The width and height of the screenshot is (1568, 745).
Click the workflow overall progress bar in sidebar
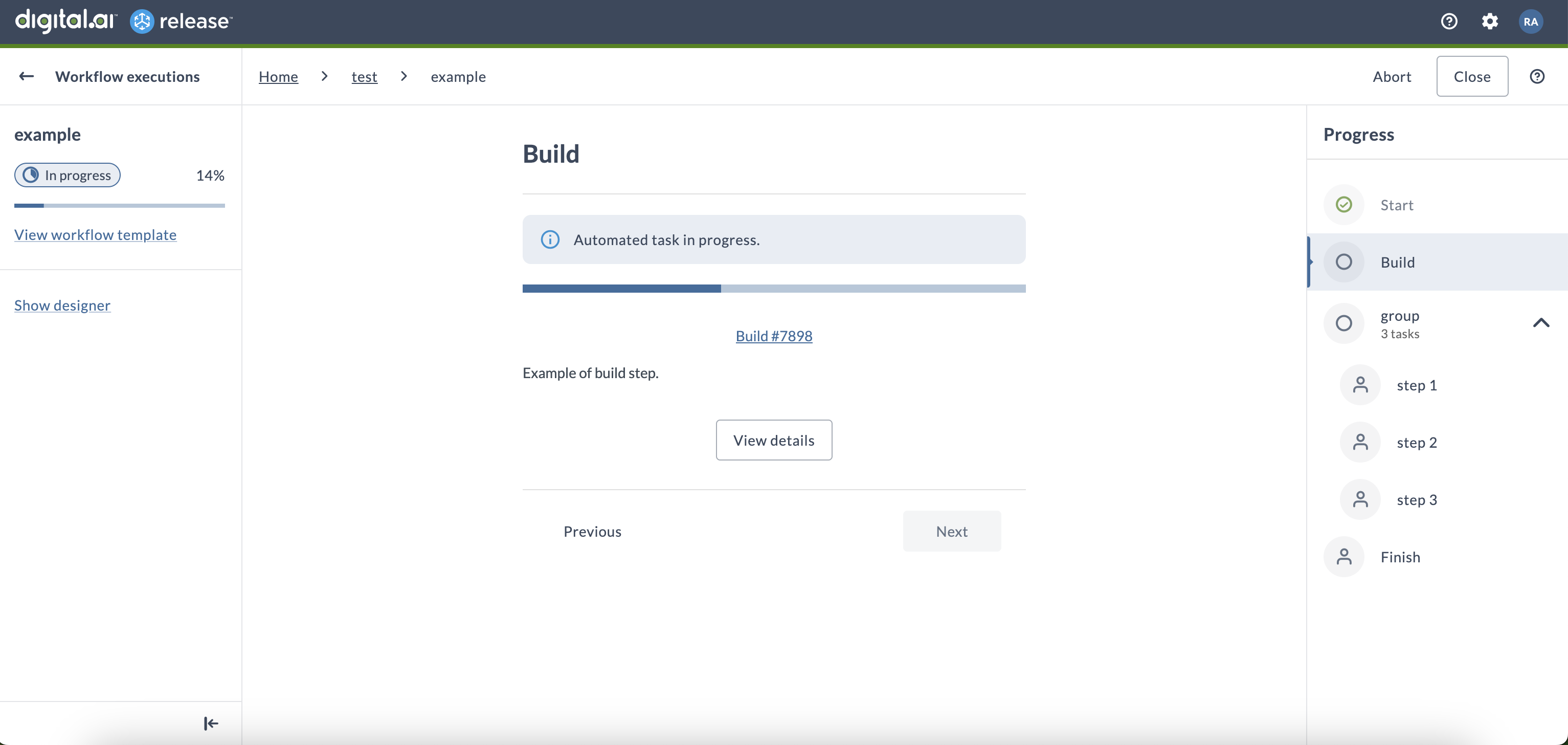pos(119,205)
